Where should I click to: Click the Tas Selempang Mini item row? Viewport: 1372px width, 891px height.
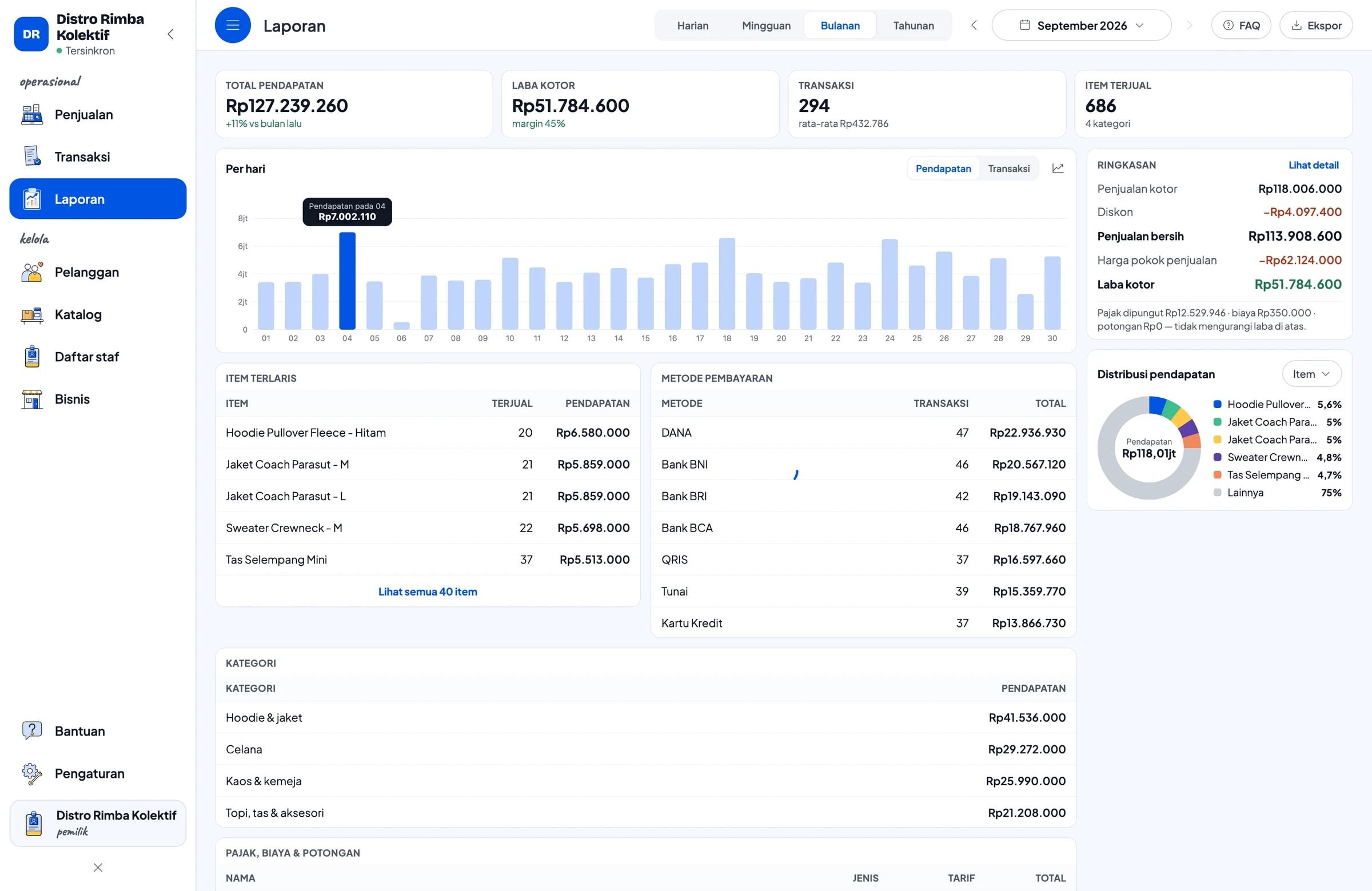tap(428, 560)
